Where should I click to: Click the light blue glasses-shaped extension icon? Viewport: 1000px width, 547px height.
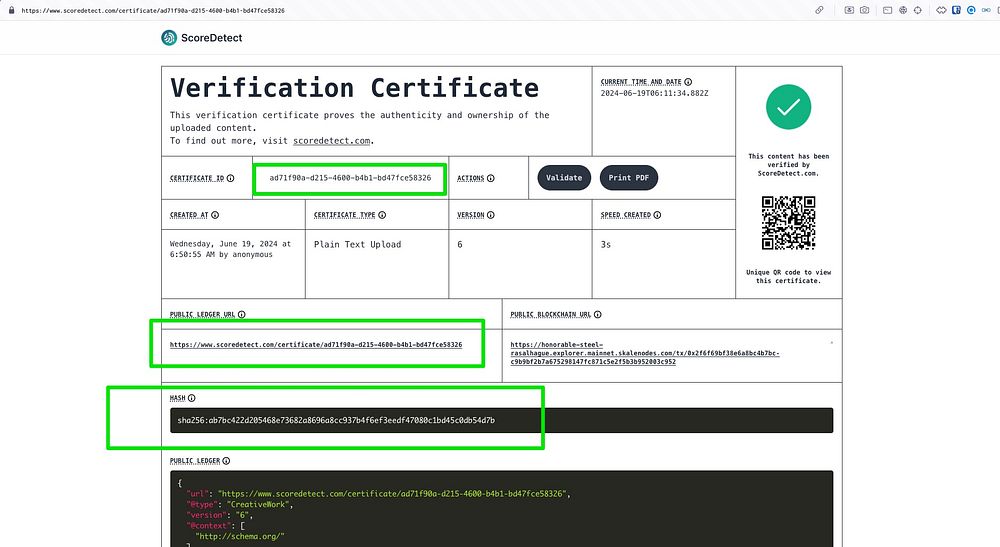(987, 10)
